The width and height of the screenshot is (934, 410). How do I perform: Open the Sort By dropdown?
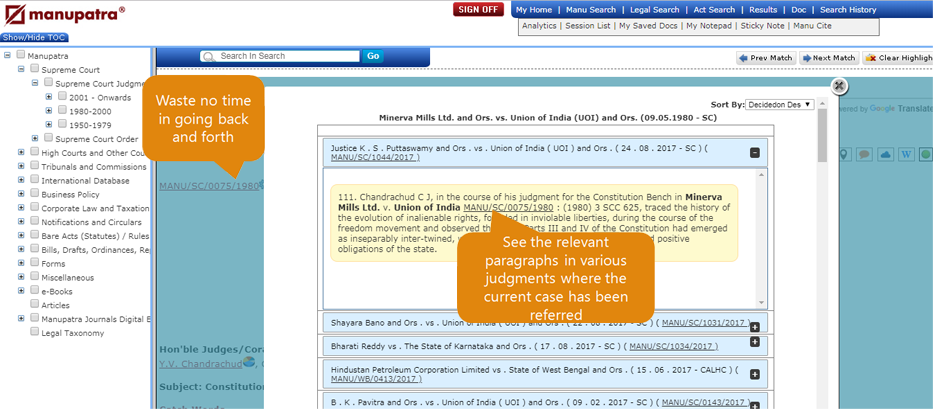780,104
